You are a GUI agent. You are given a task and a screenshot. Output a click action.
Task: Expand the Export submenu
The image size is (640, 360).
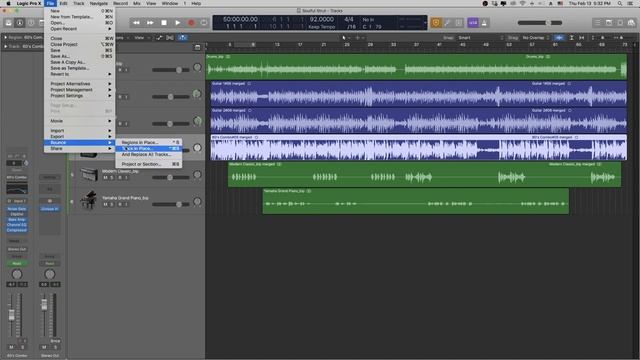coord(80,136)
